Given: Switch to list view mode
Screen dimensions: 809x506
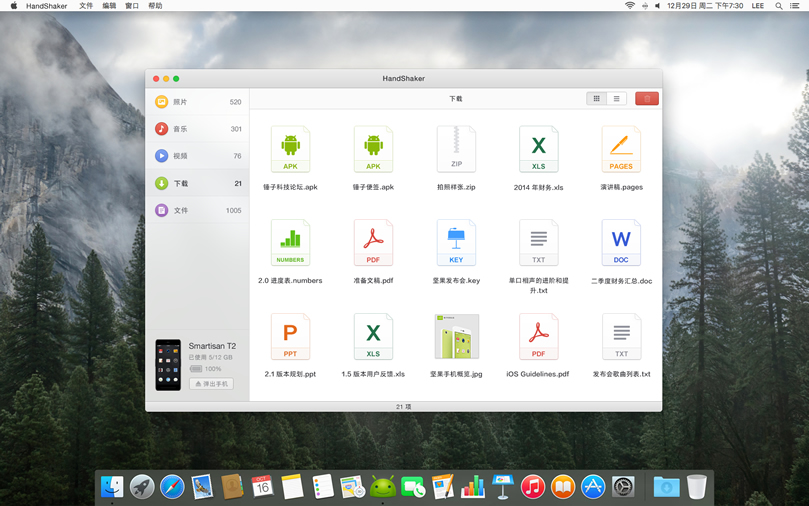Looking at the screenshot, I should tap(617, 99).
